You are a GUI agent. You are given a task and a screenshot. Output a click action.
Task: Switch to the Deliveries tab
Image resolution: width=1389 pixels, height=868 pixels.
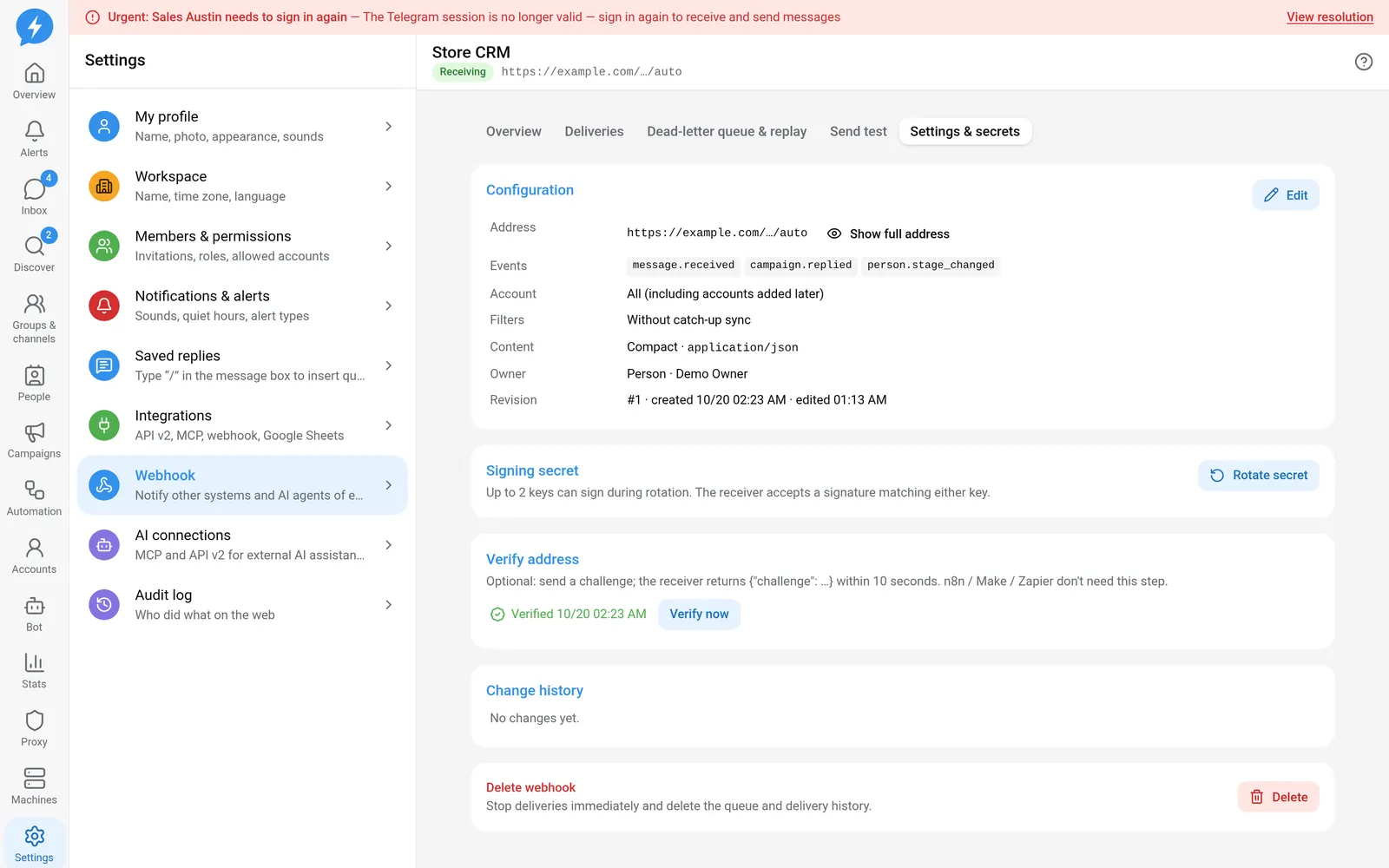click(x=594, y=132)
